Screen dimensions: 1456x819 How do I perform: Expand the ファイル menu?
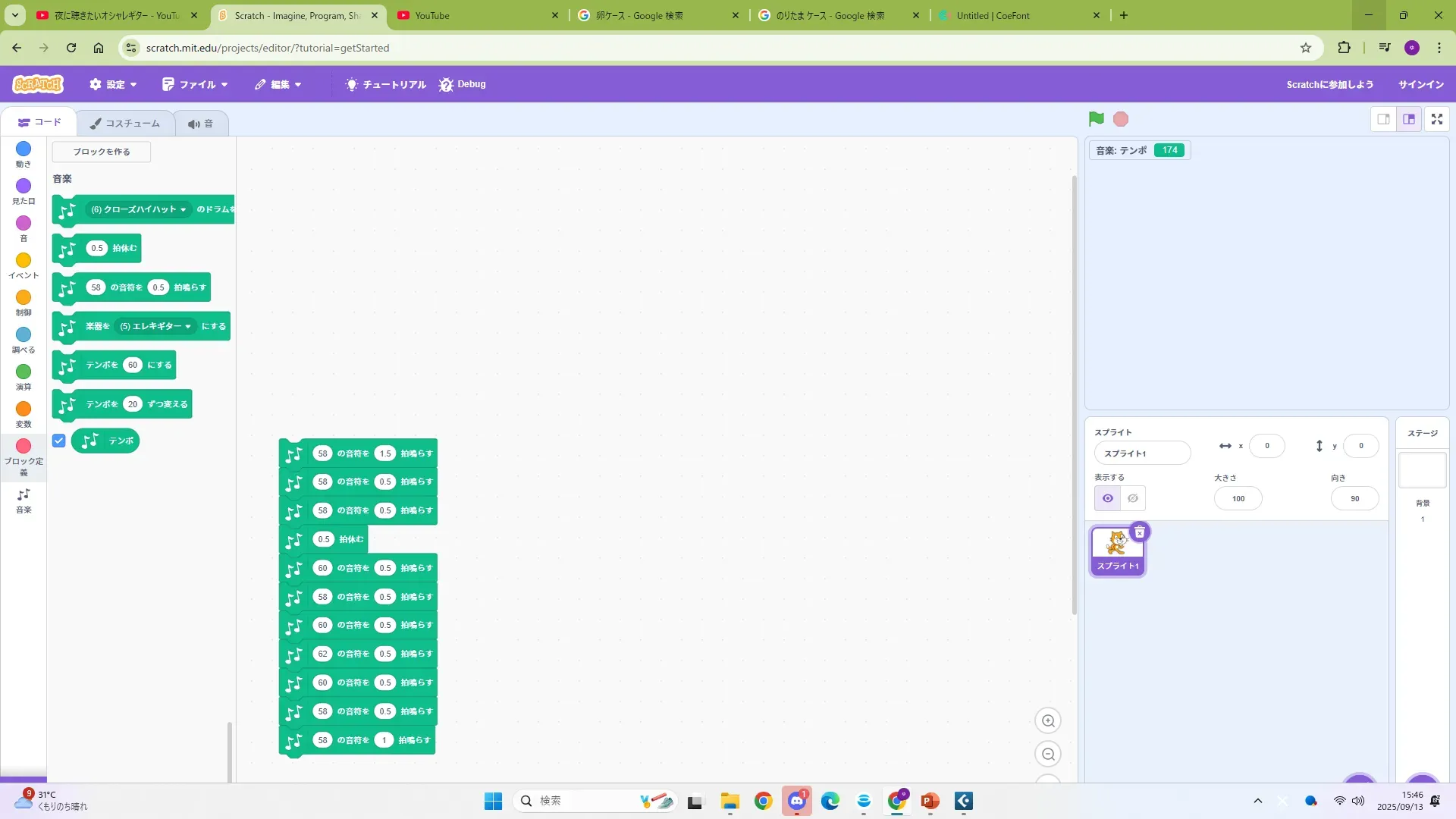(x=195, y=84)
